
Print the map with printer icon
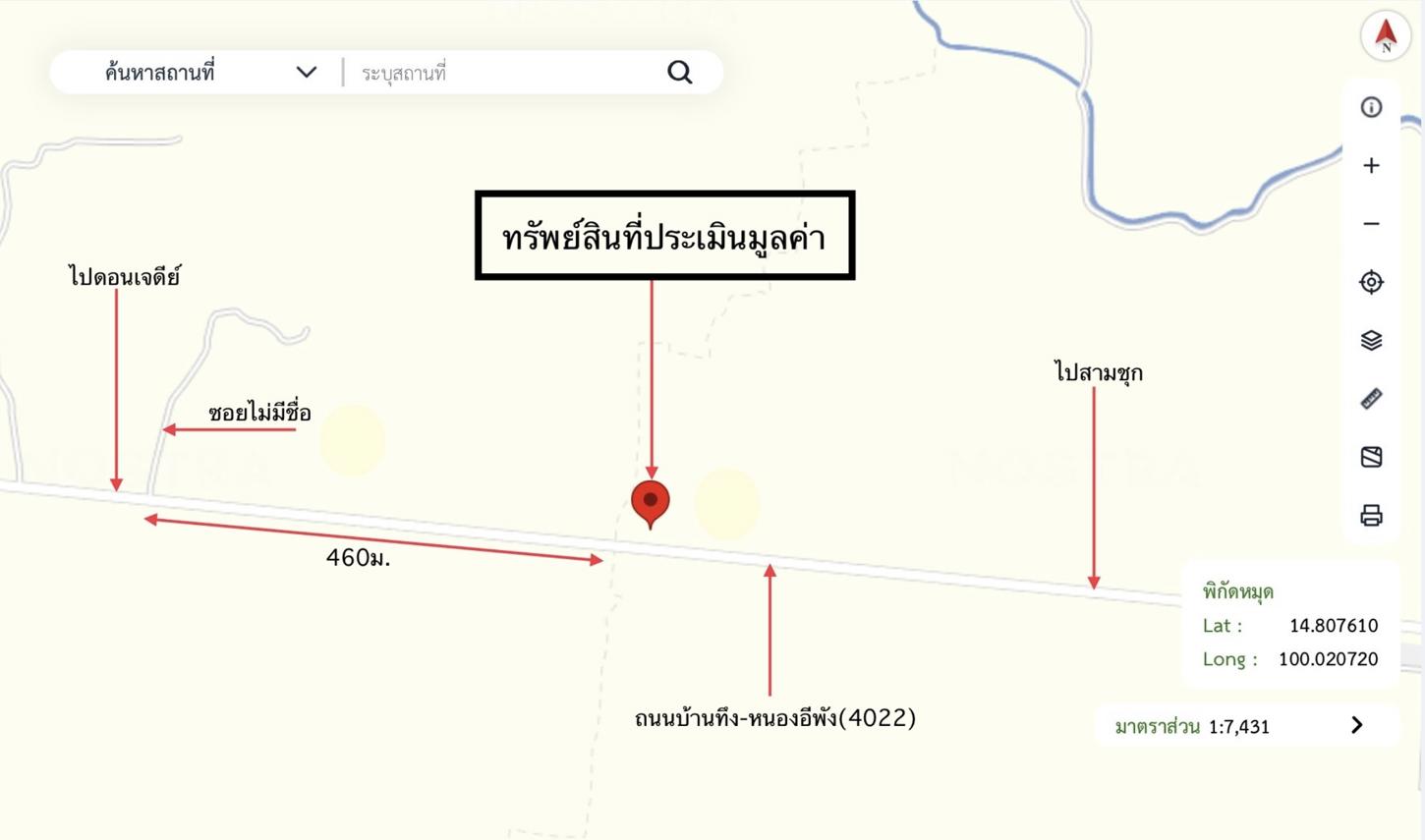pyautogui.click(x=1371, y=515)
